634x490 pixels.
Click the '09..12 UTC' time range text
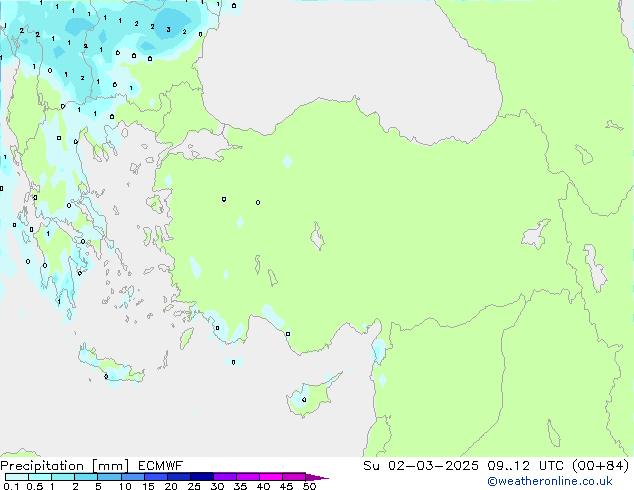pos(526,466)
